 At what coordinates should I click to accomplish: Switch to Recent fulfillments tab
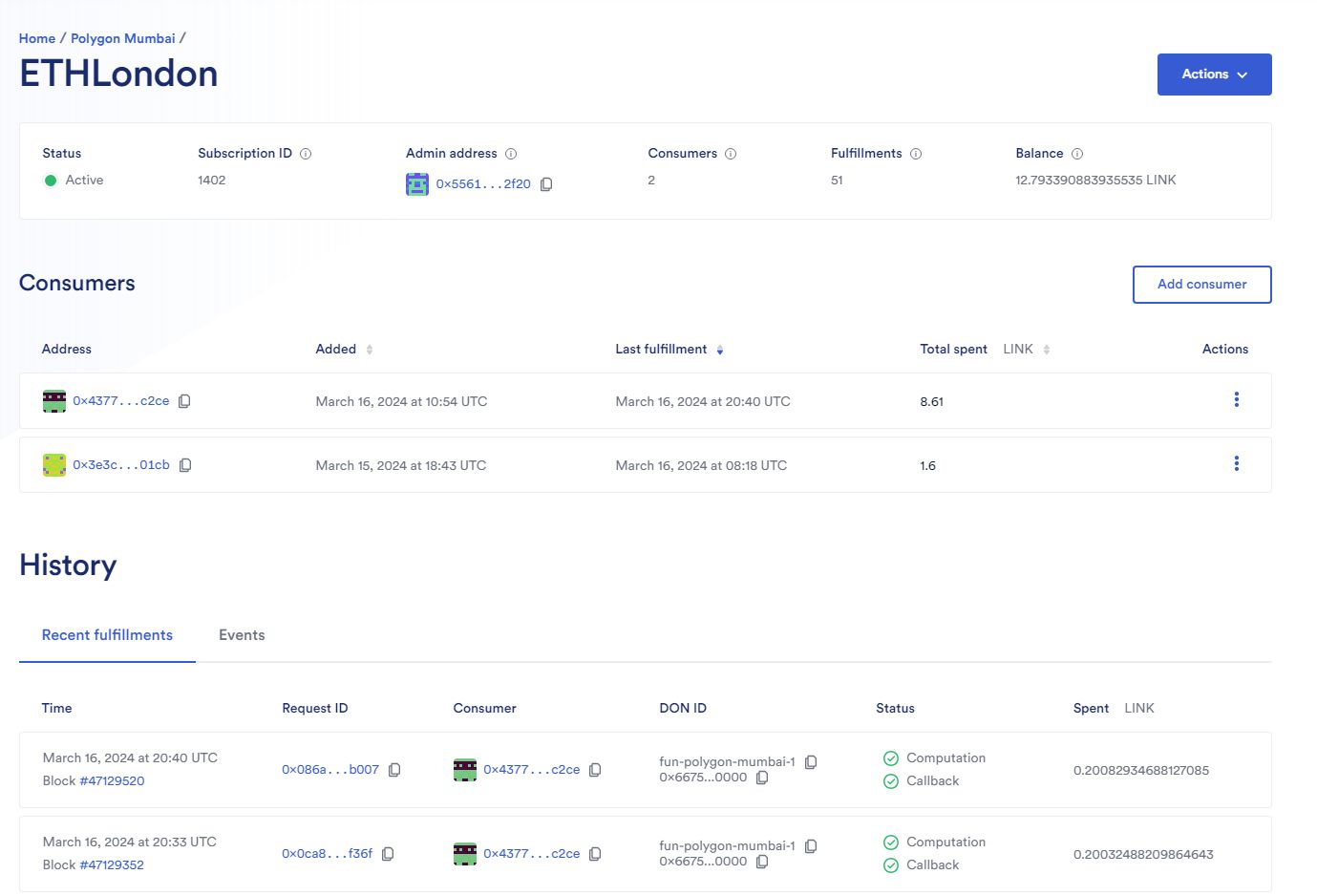[107, 635]
